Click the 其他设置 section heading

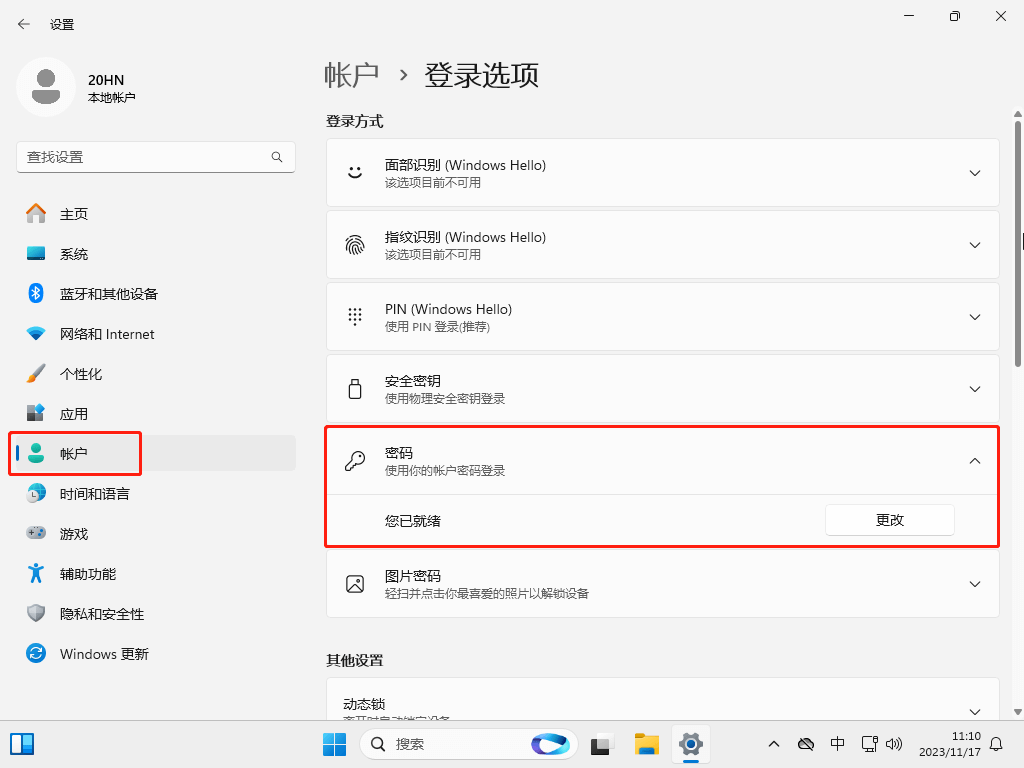(x=355, y=660)
